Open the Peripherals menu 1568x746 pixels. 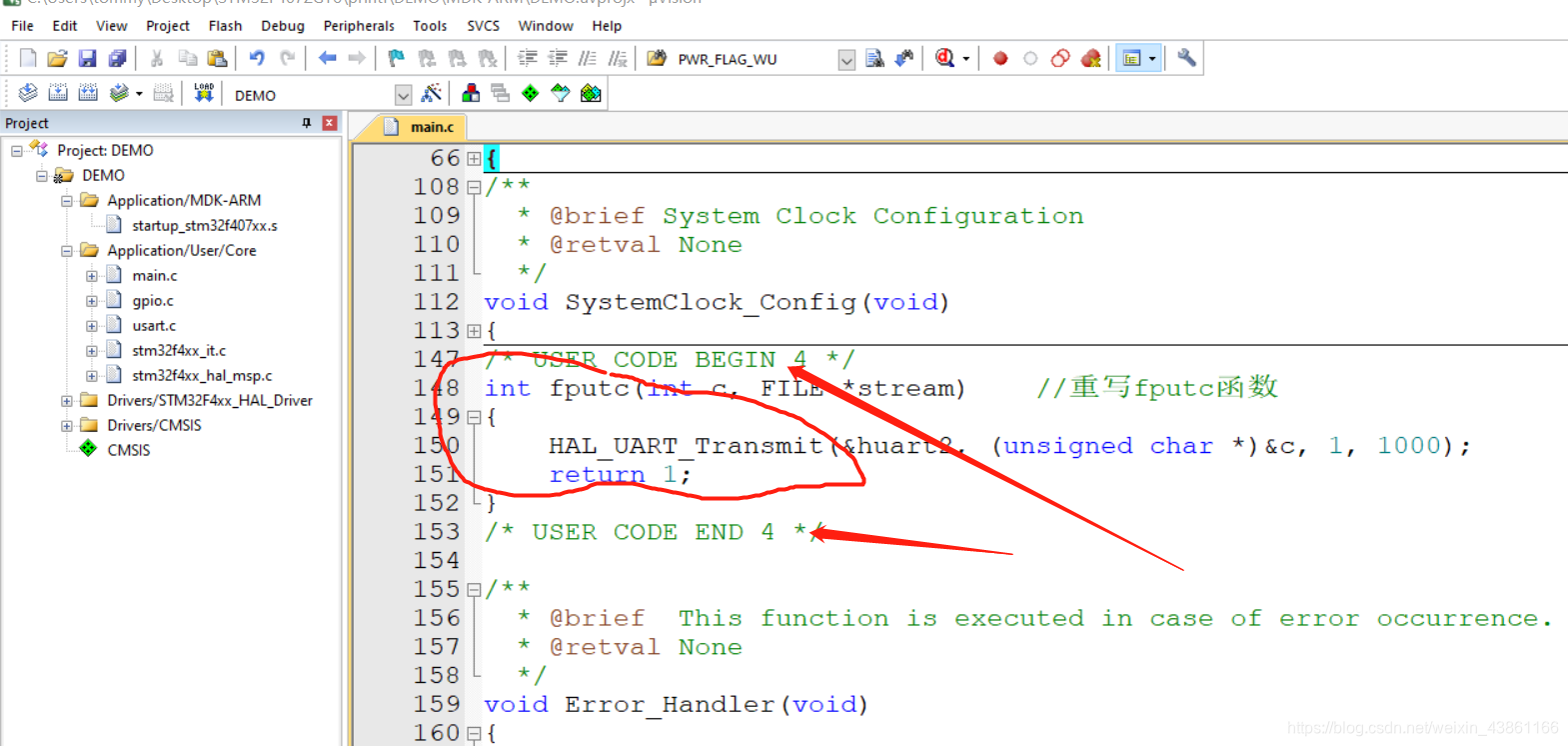pyautogui.click(x=359, y=26)
